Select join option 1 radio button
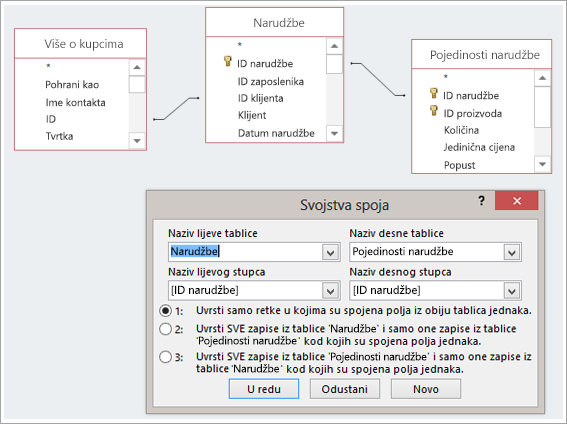Viewport: 567px width, 424px height. 166,310
